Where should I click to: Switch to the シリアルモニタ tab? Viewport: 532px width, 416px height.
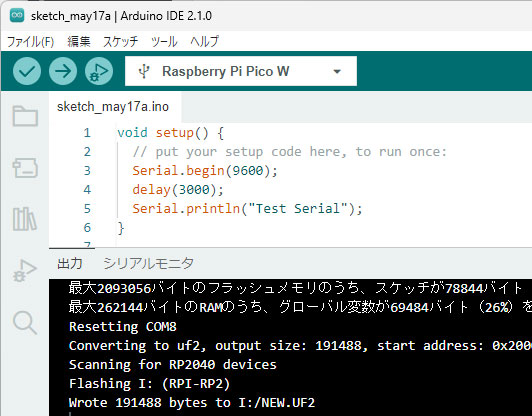pos(148,263)
